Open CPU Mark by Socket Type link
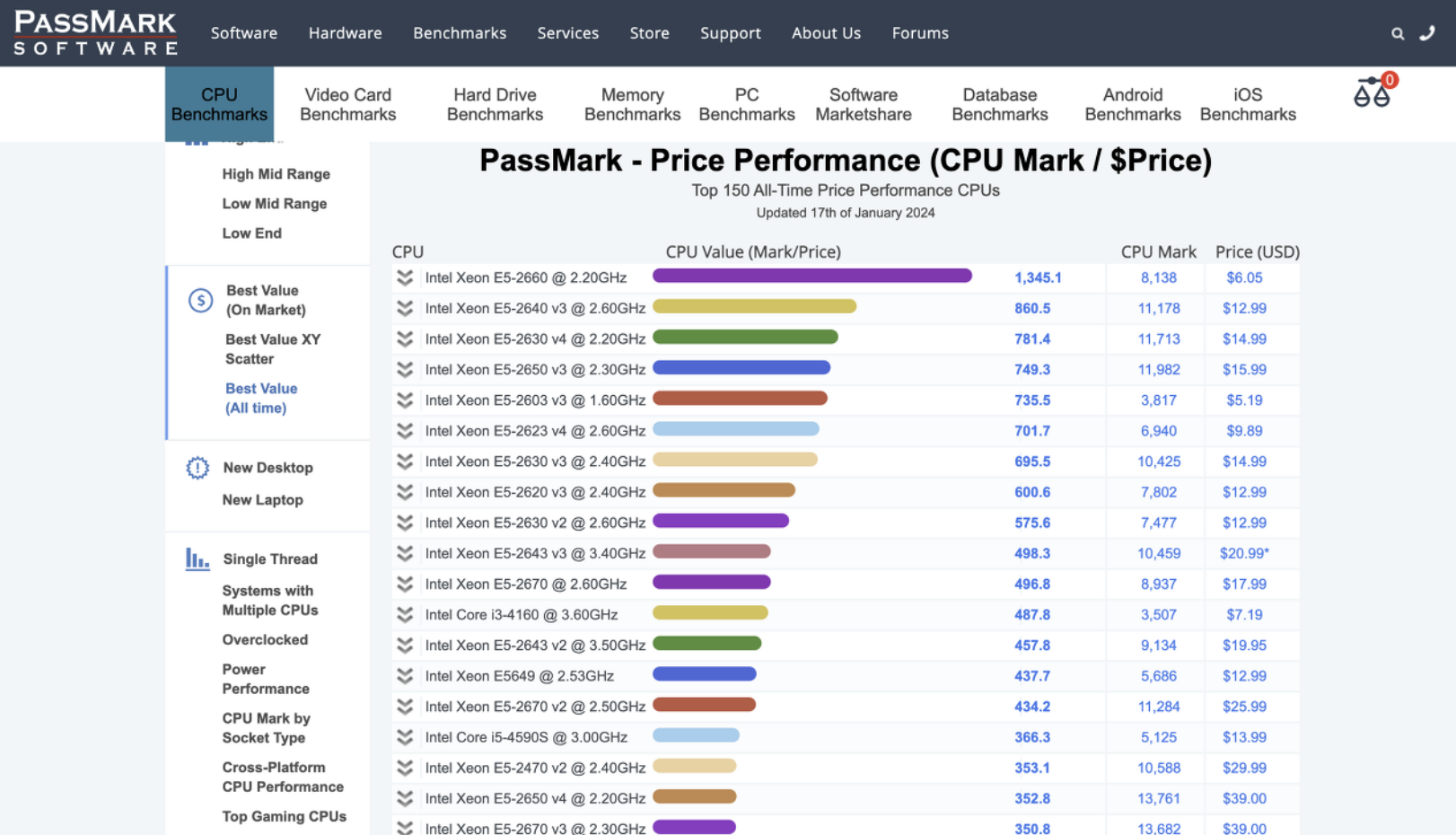The height and width of the screenshot is (835, 1456). (x=267, y=728)
